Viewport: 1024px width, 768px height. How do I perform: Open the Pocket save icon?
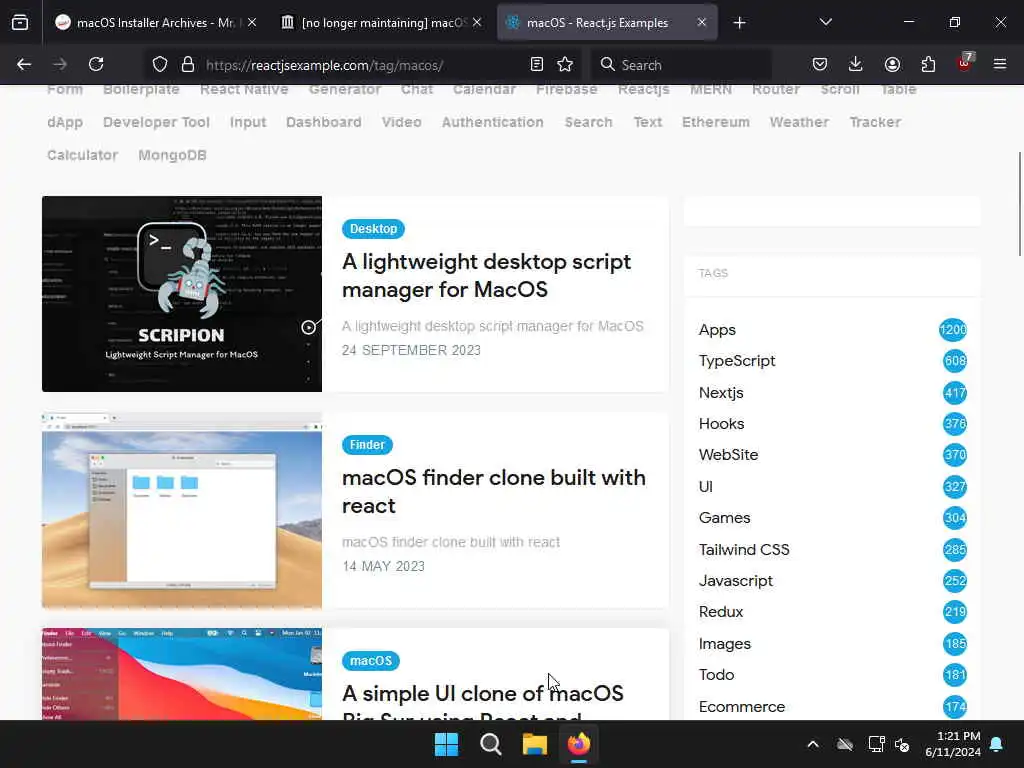[820, 65]
